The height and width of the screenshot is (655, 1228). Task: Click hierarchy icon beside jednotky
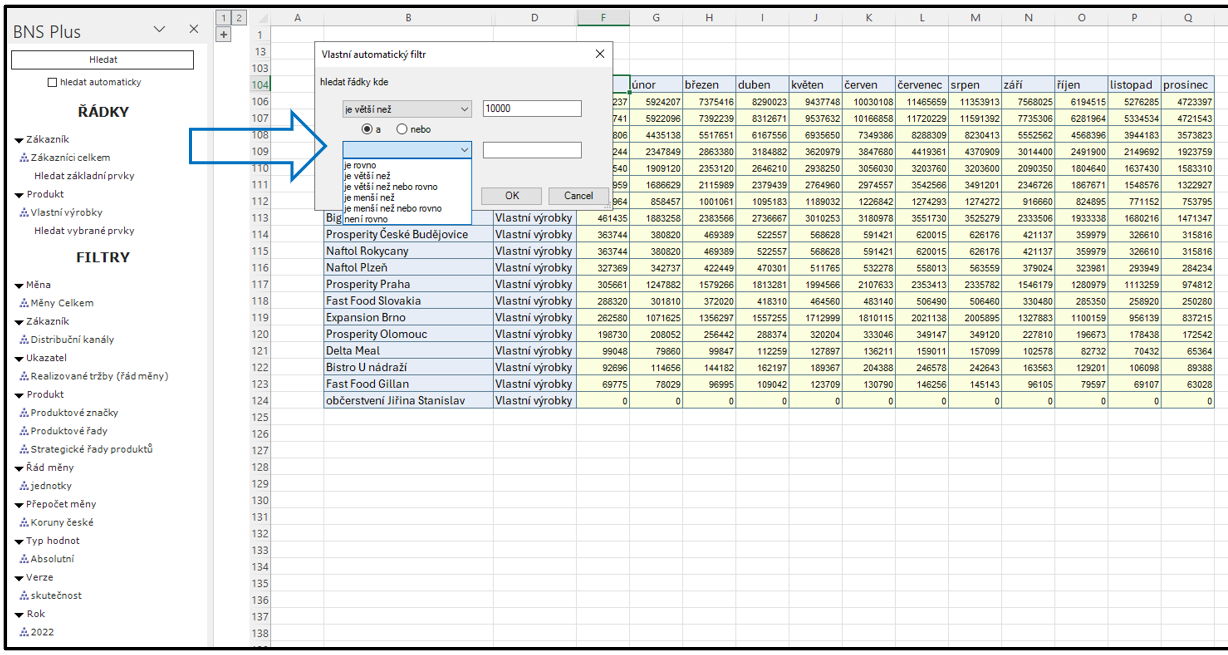tap(24, 486)
